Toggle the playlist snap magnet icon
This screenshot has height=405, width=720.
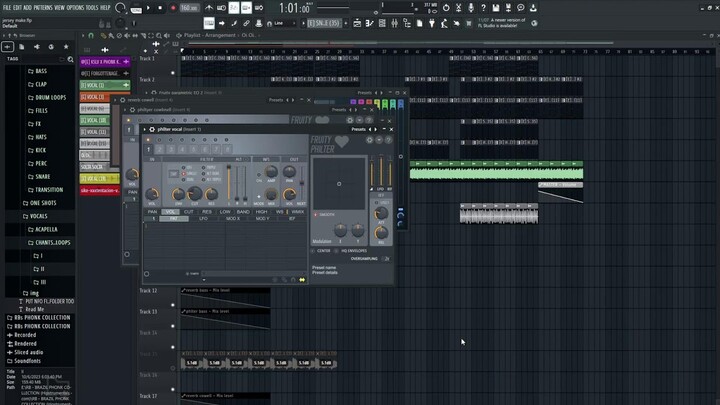pyautogui.click(x=91, y=35)
